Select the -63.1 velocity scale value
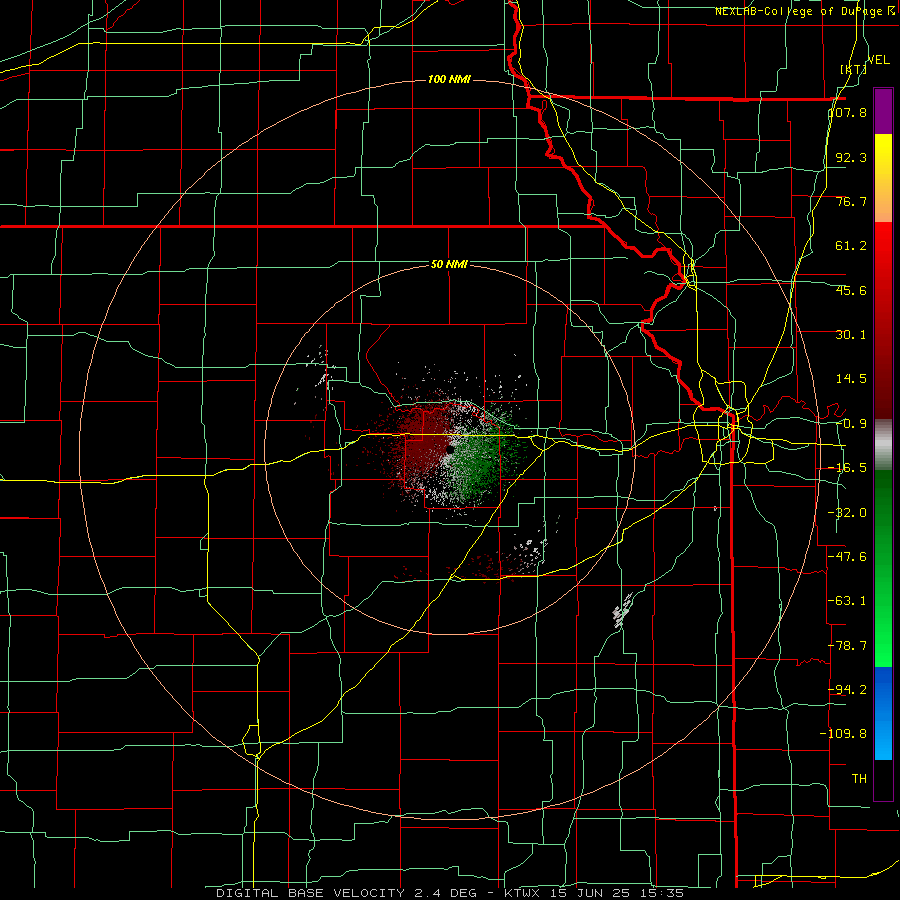 [x=848, y=601]
